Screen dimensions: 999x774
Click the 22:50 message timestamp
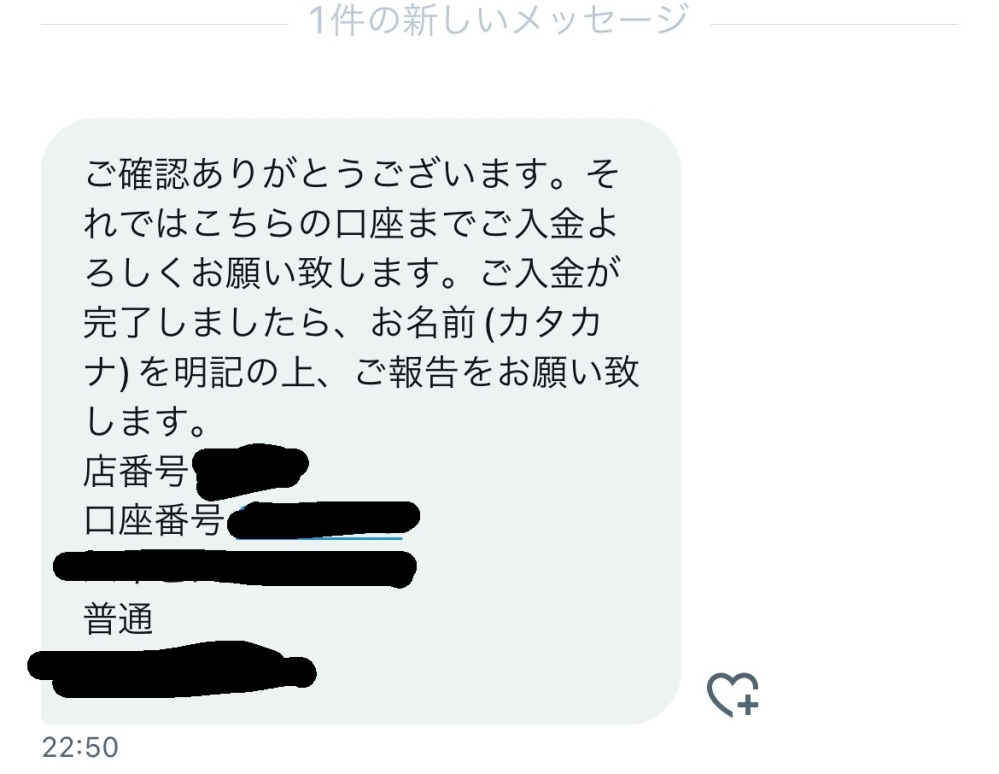point(80,747)
